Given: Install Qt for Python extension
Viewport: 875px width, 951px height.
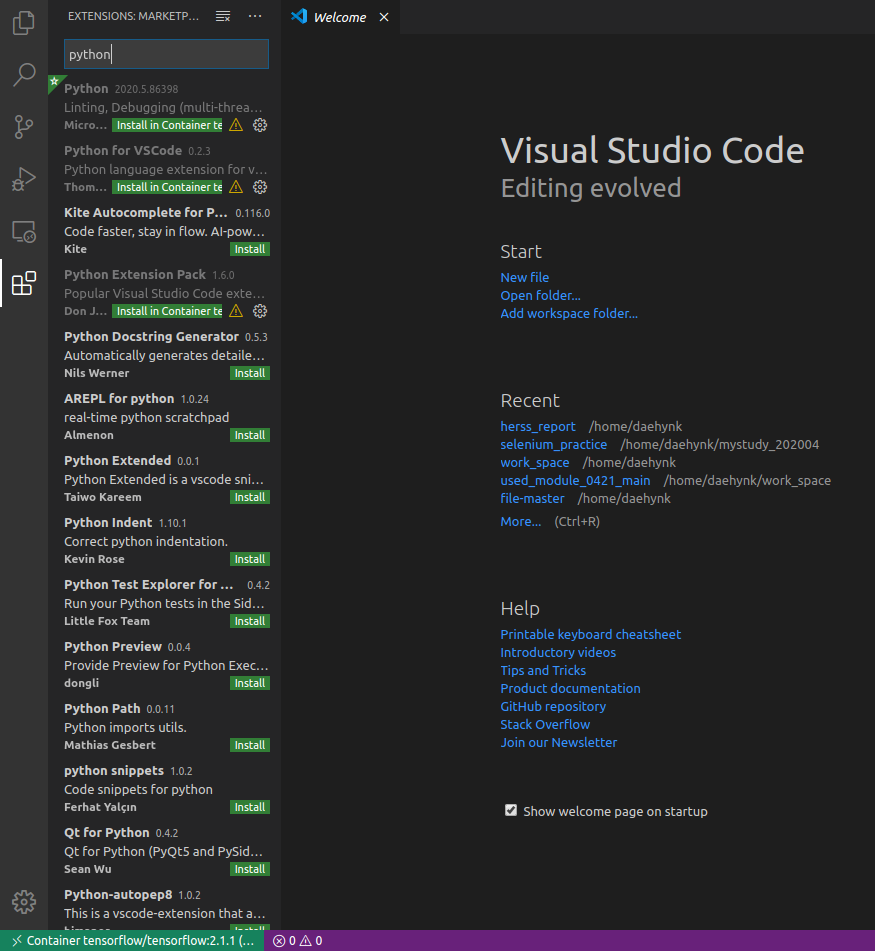Looking at the screenshot, I should (x=250, y=869).
